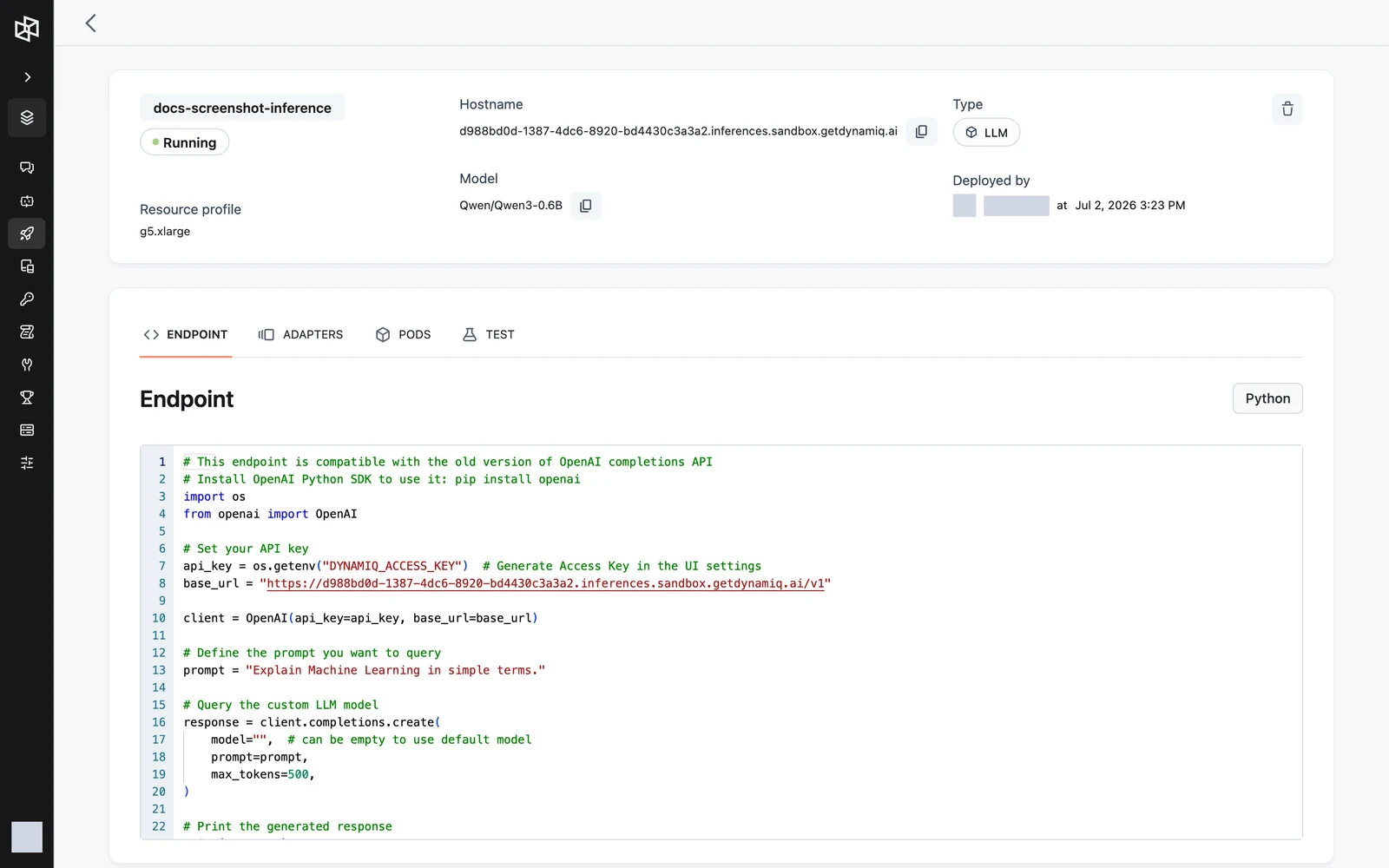Click the g5.xlarge resource profile value
Screen dimensions: 1389x868
[165, 232]
